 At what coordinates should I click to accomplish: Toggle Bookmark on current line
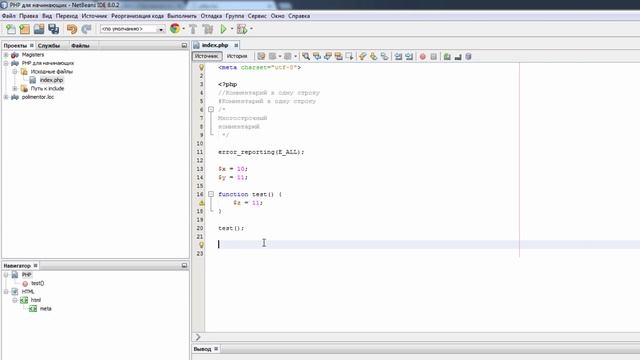click(384, 56)
